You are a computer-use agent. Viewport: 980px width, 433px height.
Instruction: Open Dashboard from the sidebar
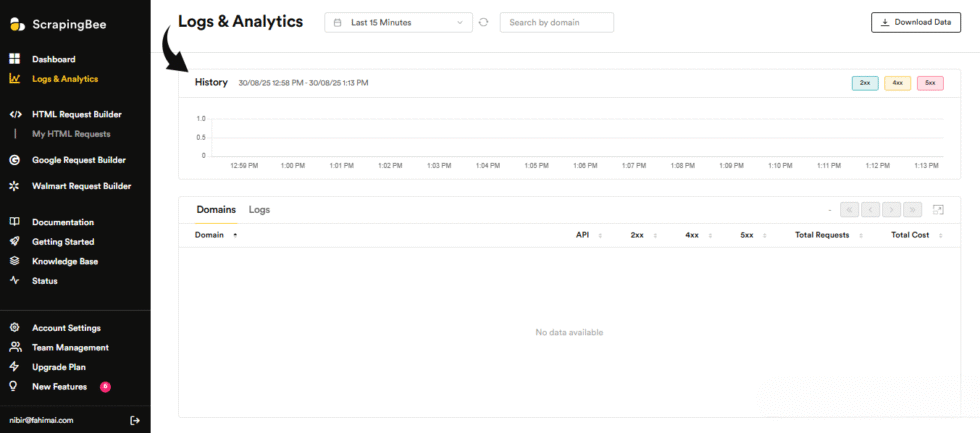tap(53, 59)
